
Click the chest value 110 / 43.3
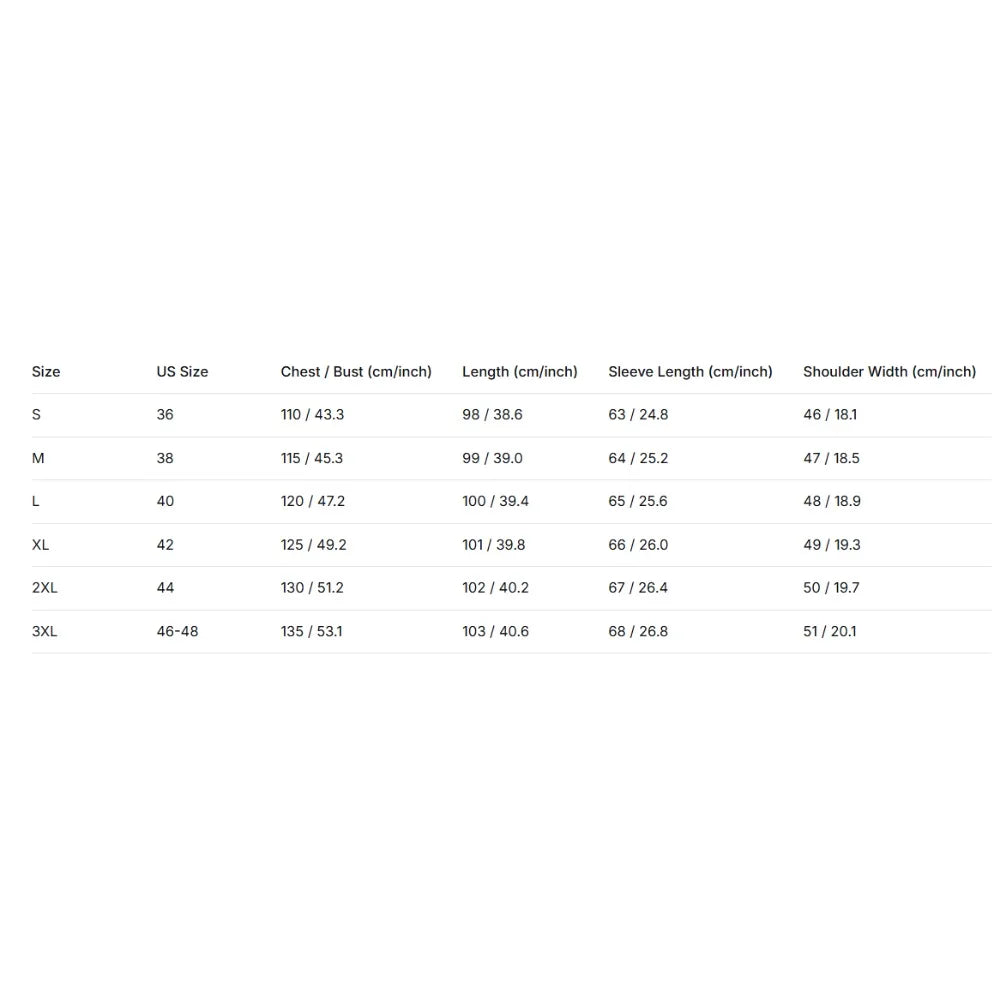[x=312, y=415]
